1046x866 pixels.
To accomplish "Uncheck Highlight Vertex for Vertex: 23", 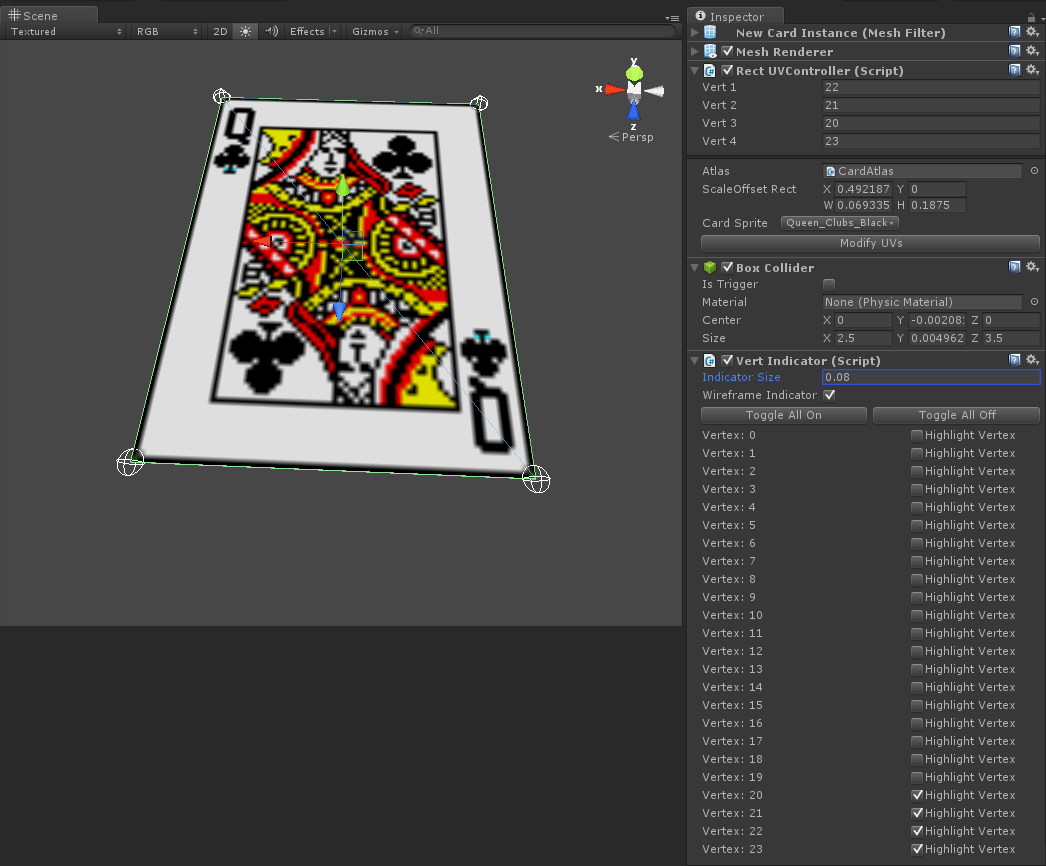I will click(x=917, y=849).
